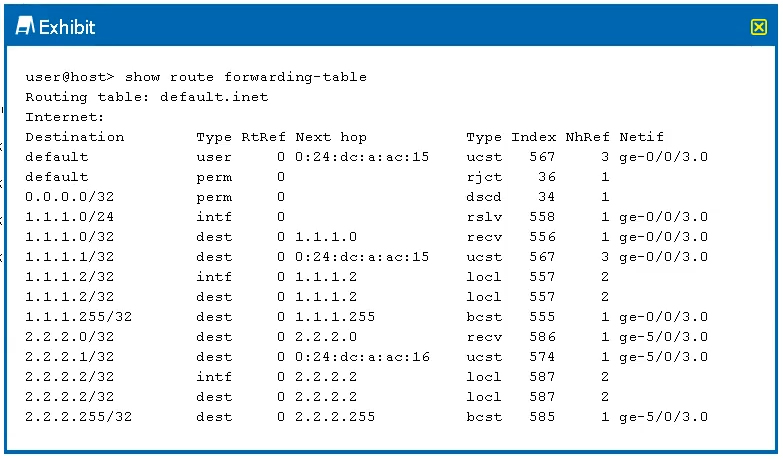Click the 0.0.0.0/32 destination entry
Screen dimensions: 783x460
click(70, 197)
